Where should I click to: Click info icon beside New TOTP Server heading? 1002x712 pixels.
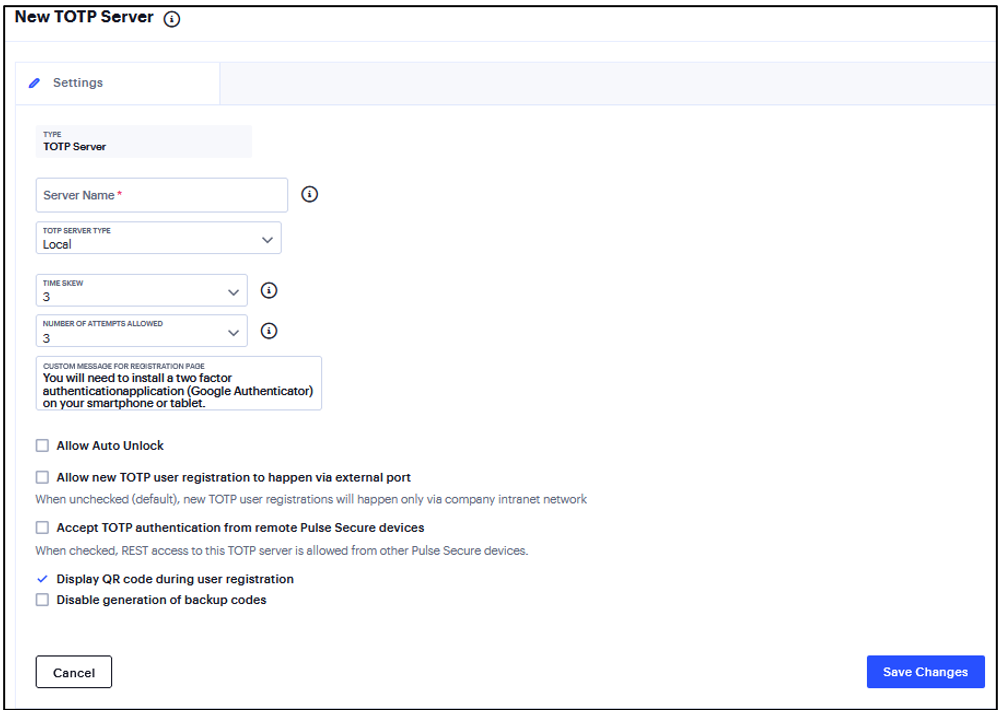[x=172, y=18]
